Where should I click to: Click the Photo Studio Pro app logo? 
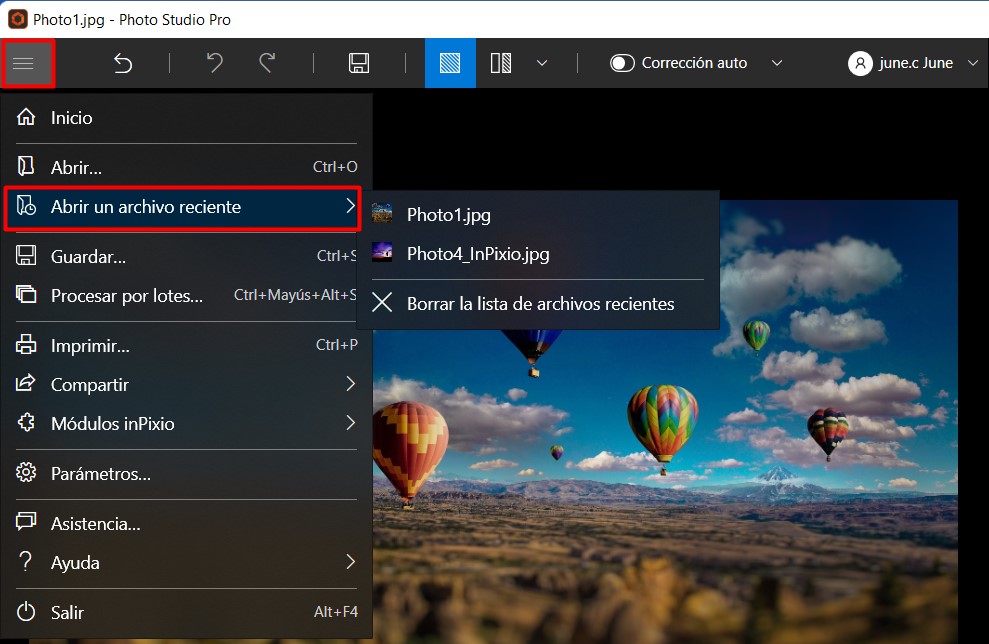[x=17, y=20]
